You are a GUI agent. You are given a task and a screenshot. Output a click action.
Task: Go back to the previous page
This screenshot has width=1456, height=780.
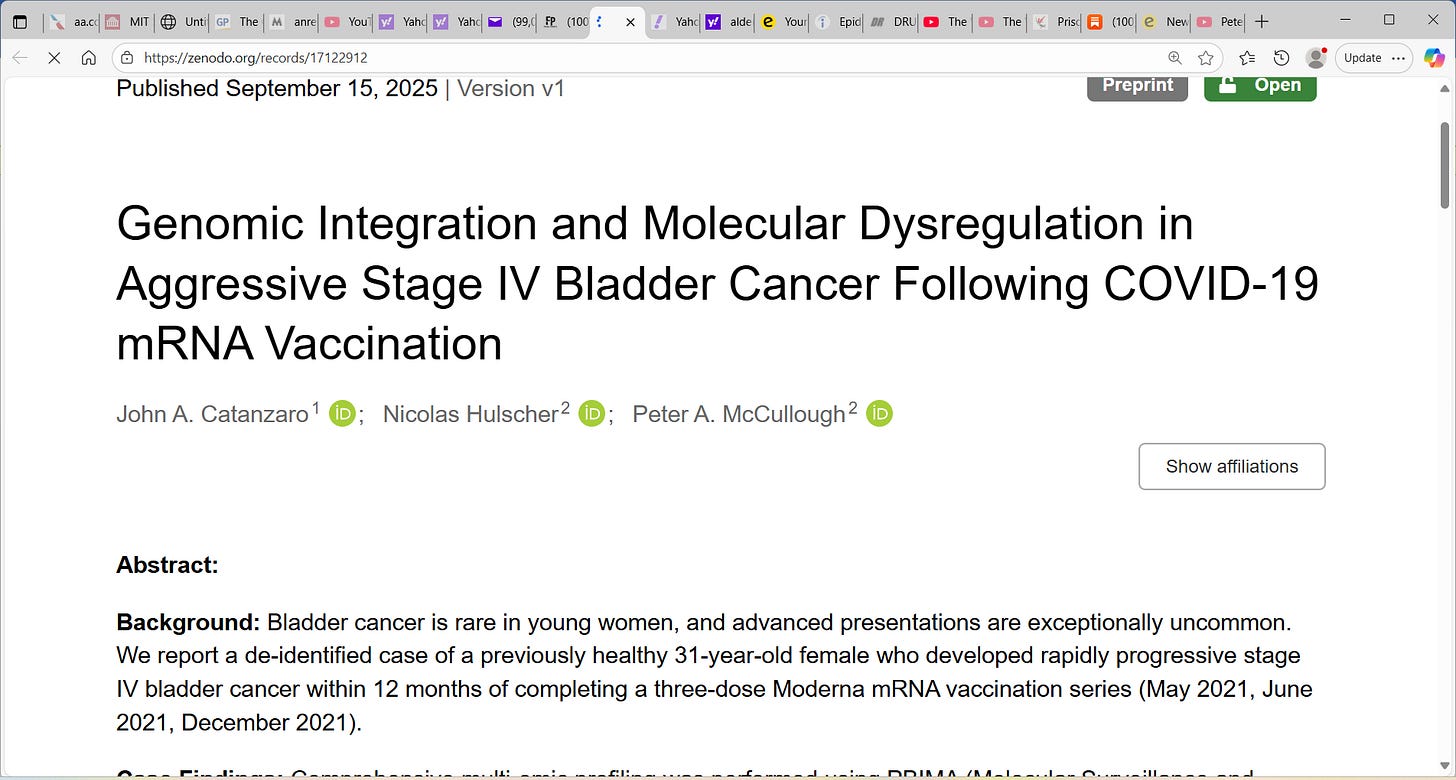click(20, 58)
